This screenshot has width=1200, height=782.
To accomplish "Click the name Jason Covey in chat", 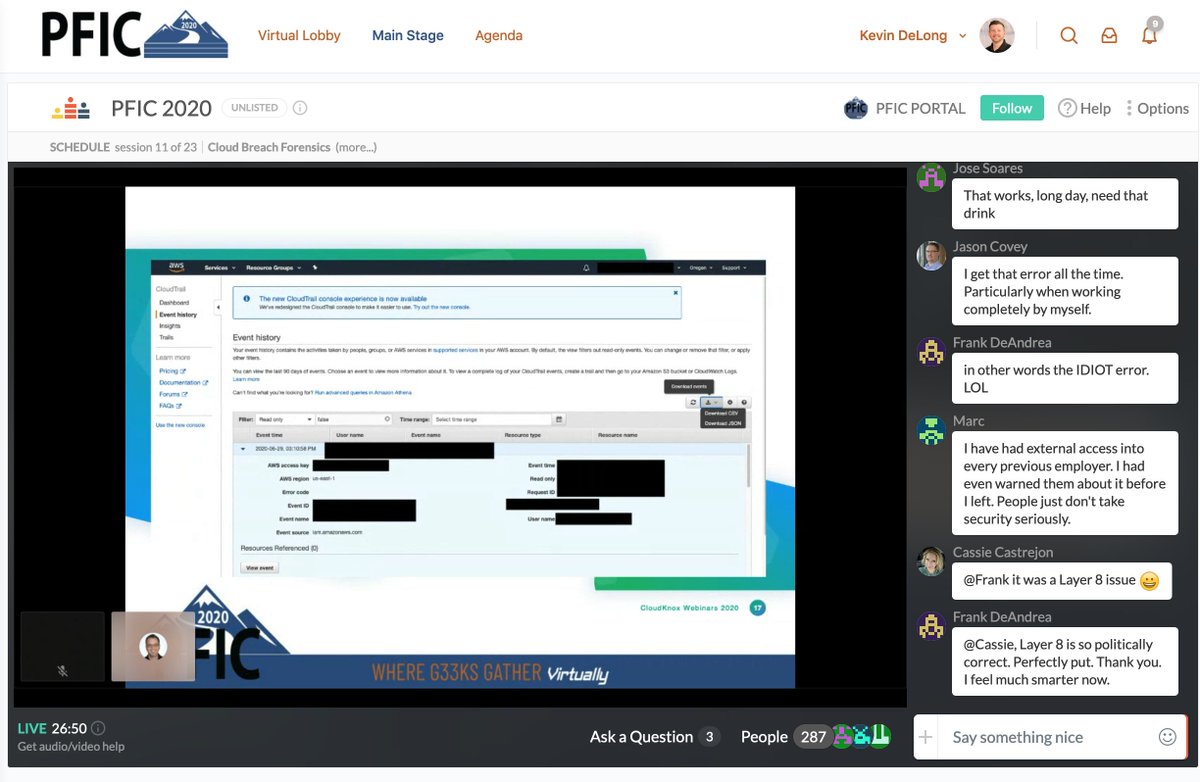I will click(990, 246).
